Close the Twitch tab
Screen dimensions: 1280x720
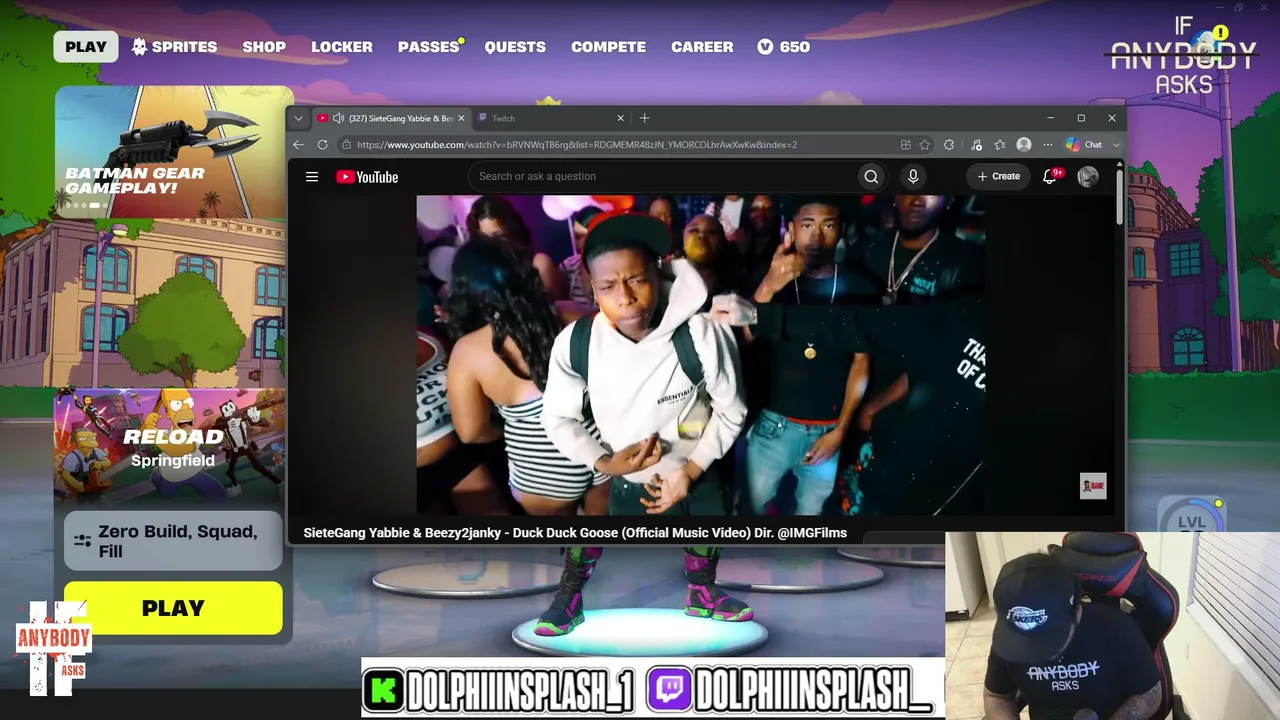pyautogui.click(x=620, y=118)
